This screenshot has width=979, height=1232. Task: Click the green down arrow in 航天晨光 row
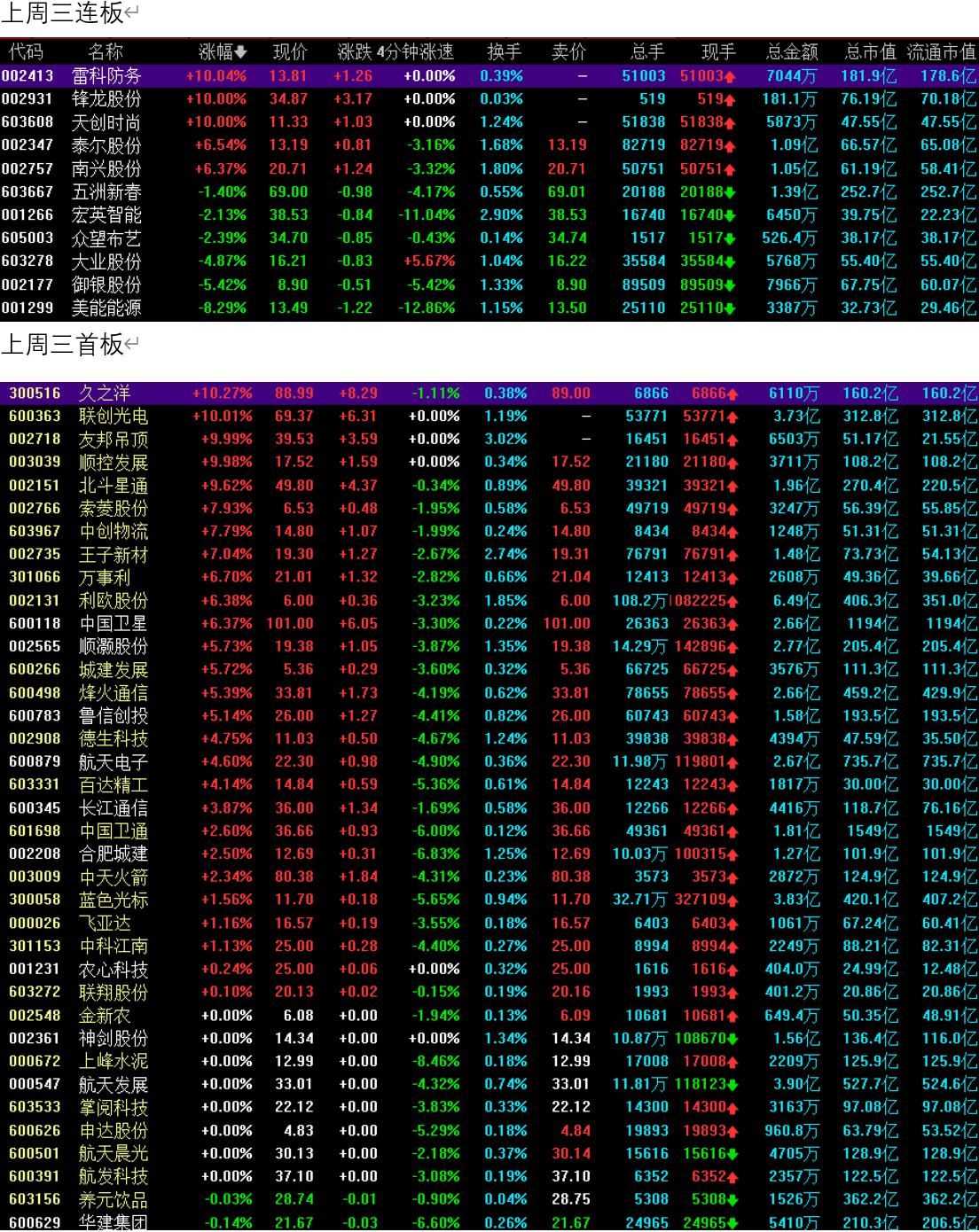(x=732, y=1154)
